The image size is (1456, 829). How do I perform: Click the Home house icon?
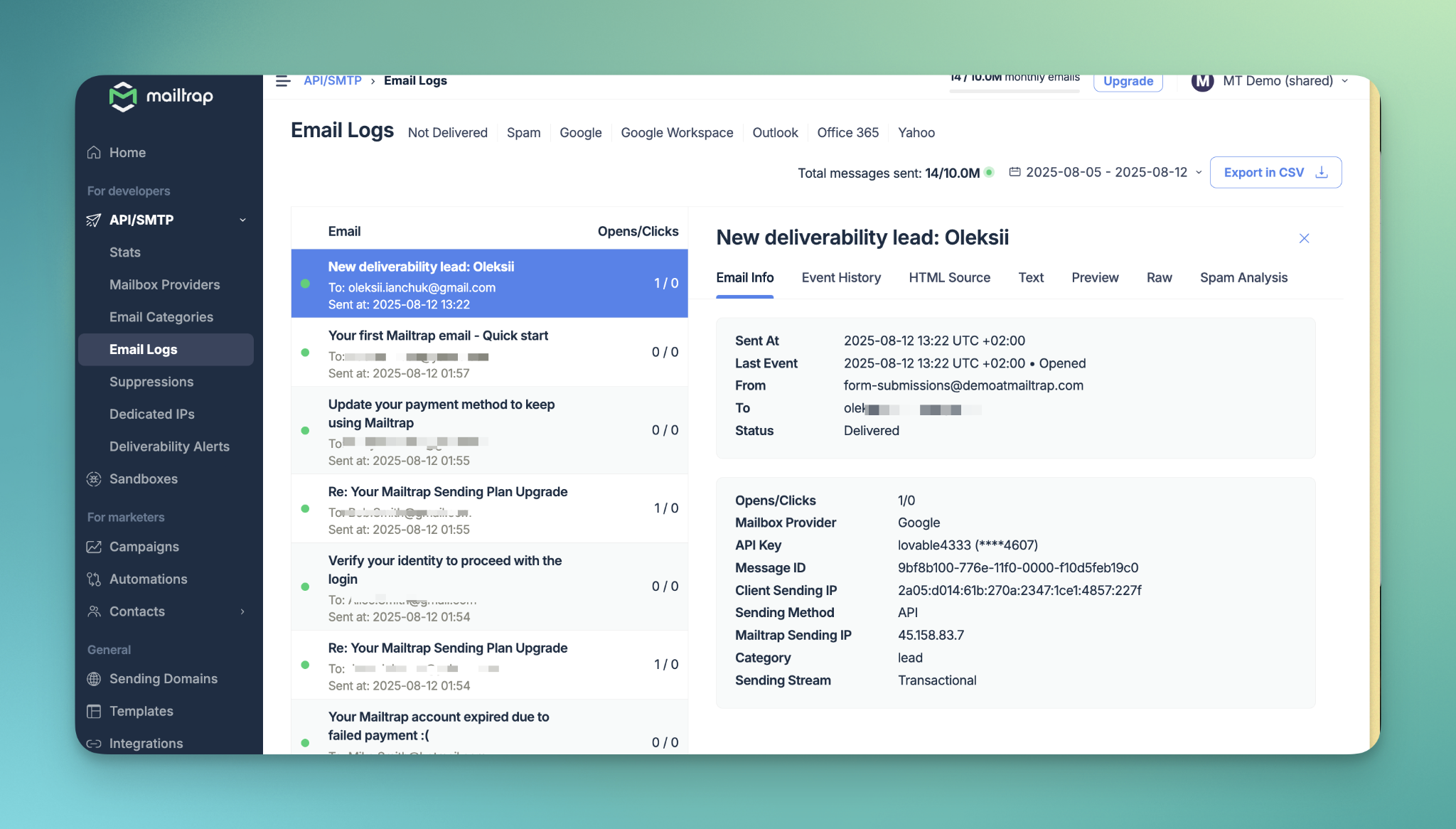pos(94,153)
